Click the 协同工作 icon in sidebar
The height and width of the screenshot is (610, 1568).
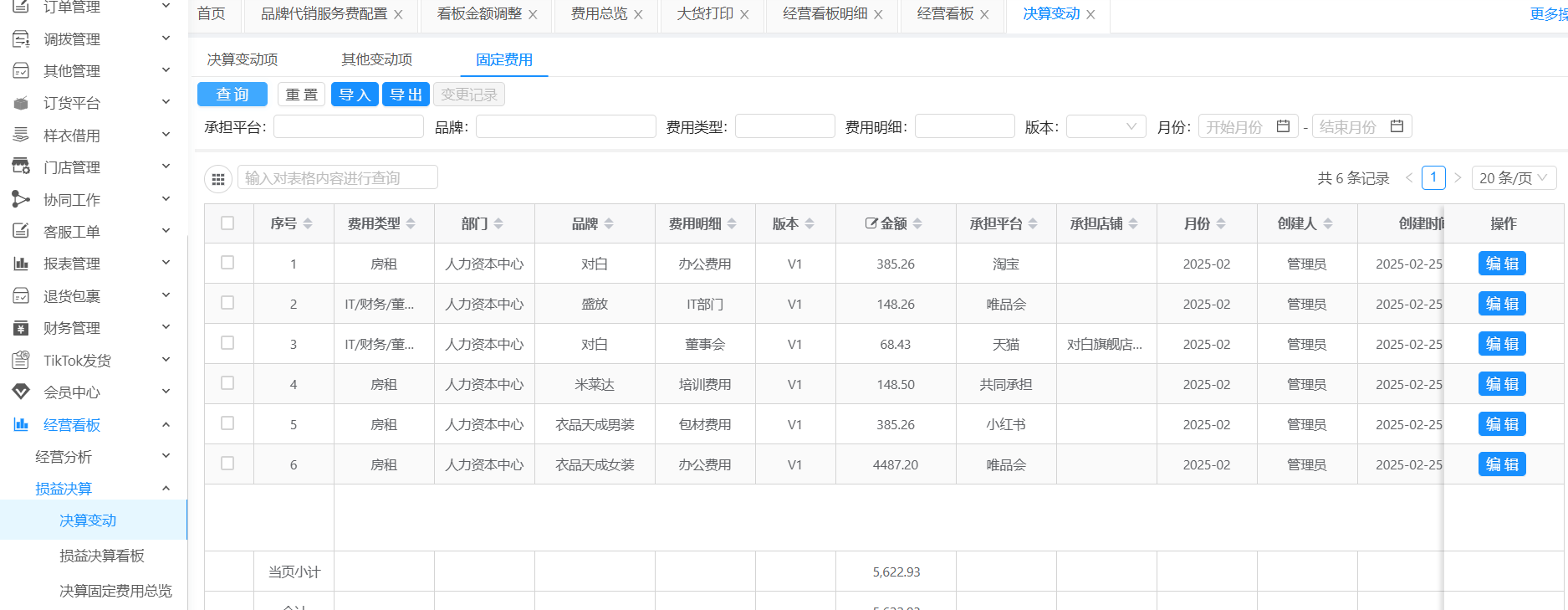point(21,199)
